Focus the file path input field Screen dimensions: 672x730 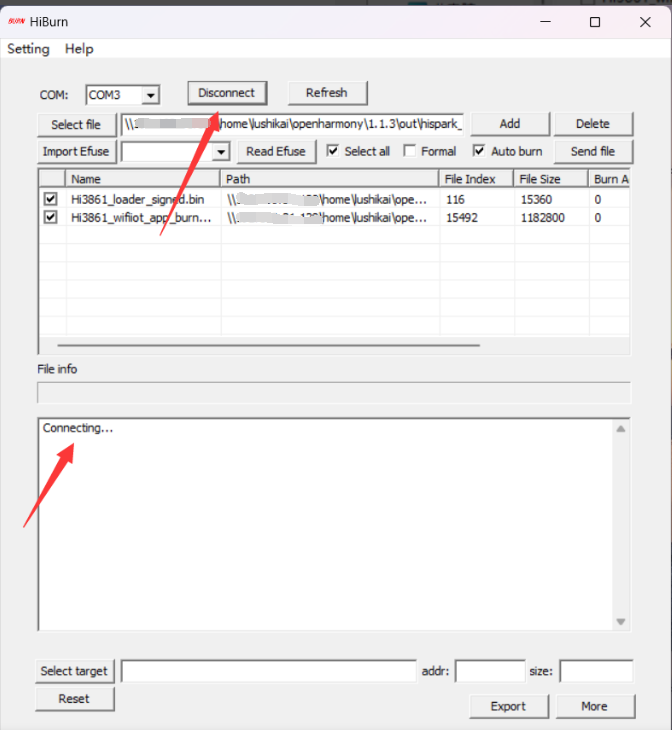point(292,124)
